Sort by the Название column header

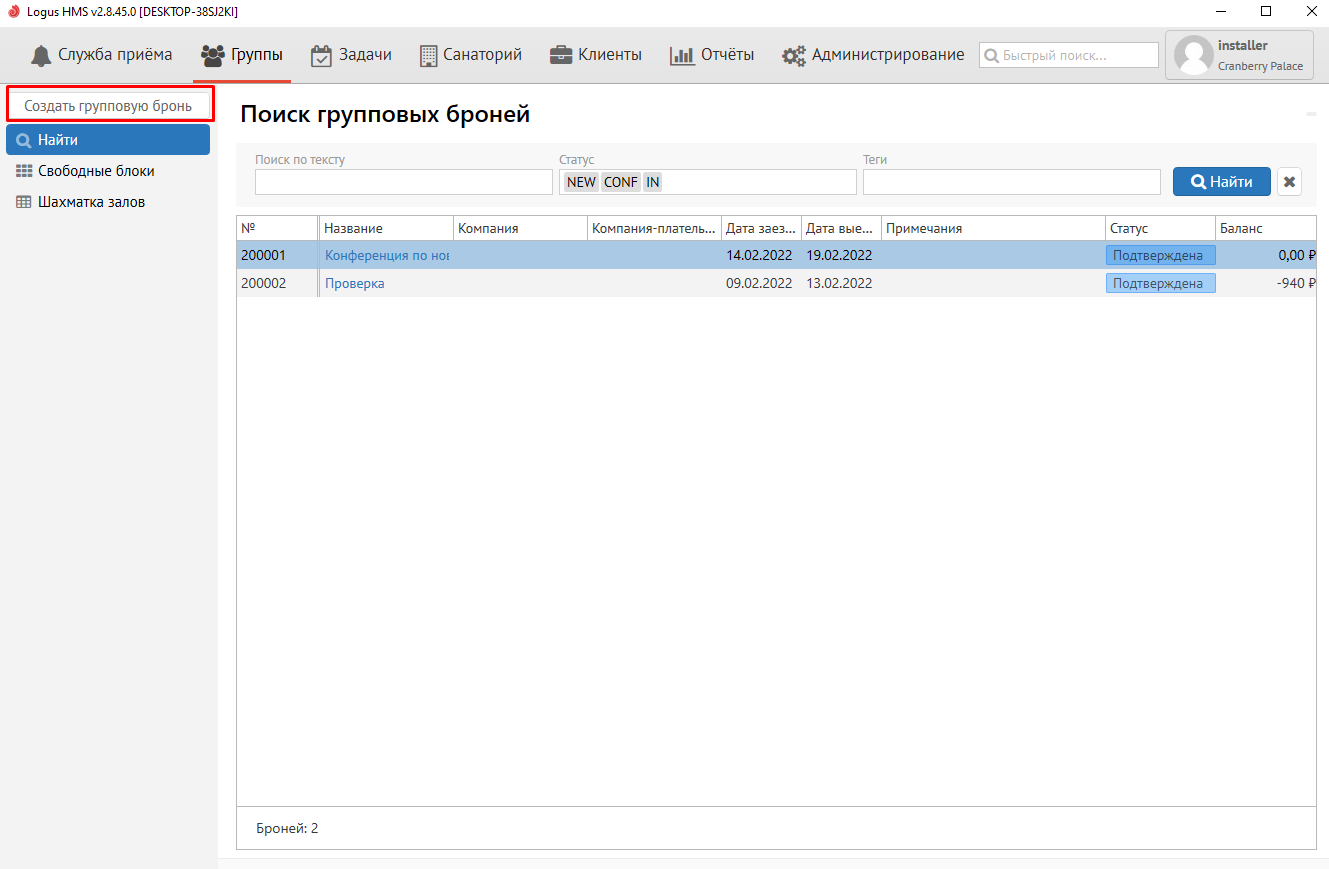coord(386,228)
